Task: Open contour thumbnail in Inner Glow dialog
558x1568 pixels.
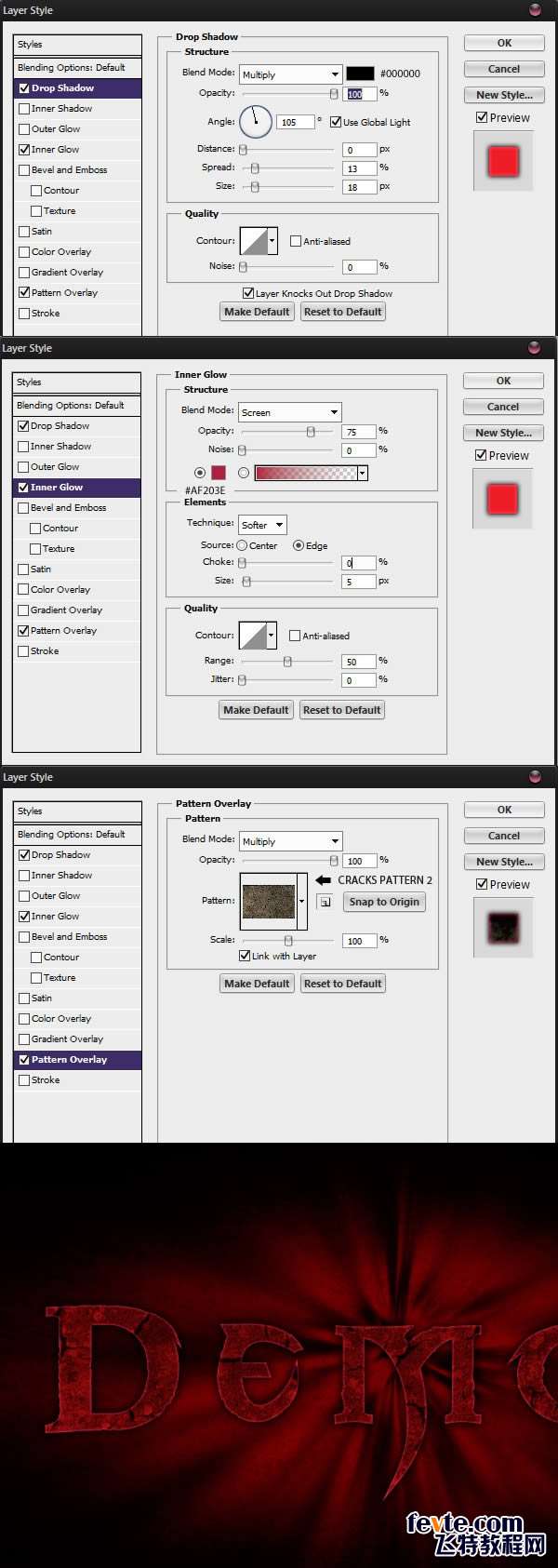Action: [252, 636]
